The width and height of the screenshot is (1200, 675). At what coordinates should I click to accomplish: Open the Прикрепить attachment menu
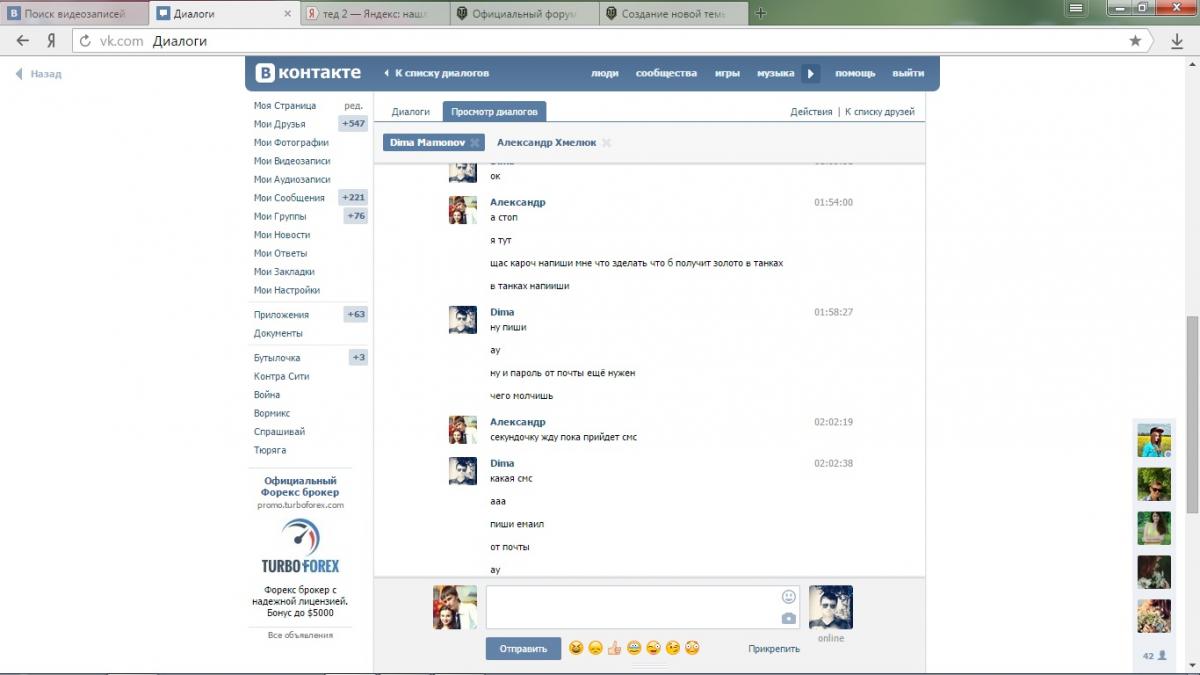click(x=774, y=649)
